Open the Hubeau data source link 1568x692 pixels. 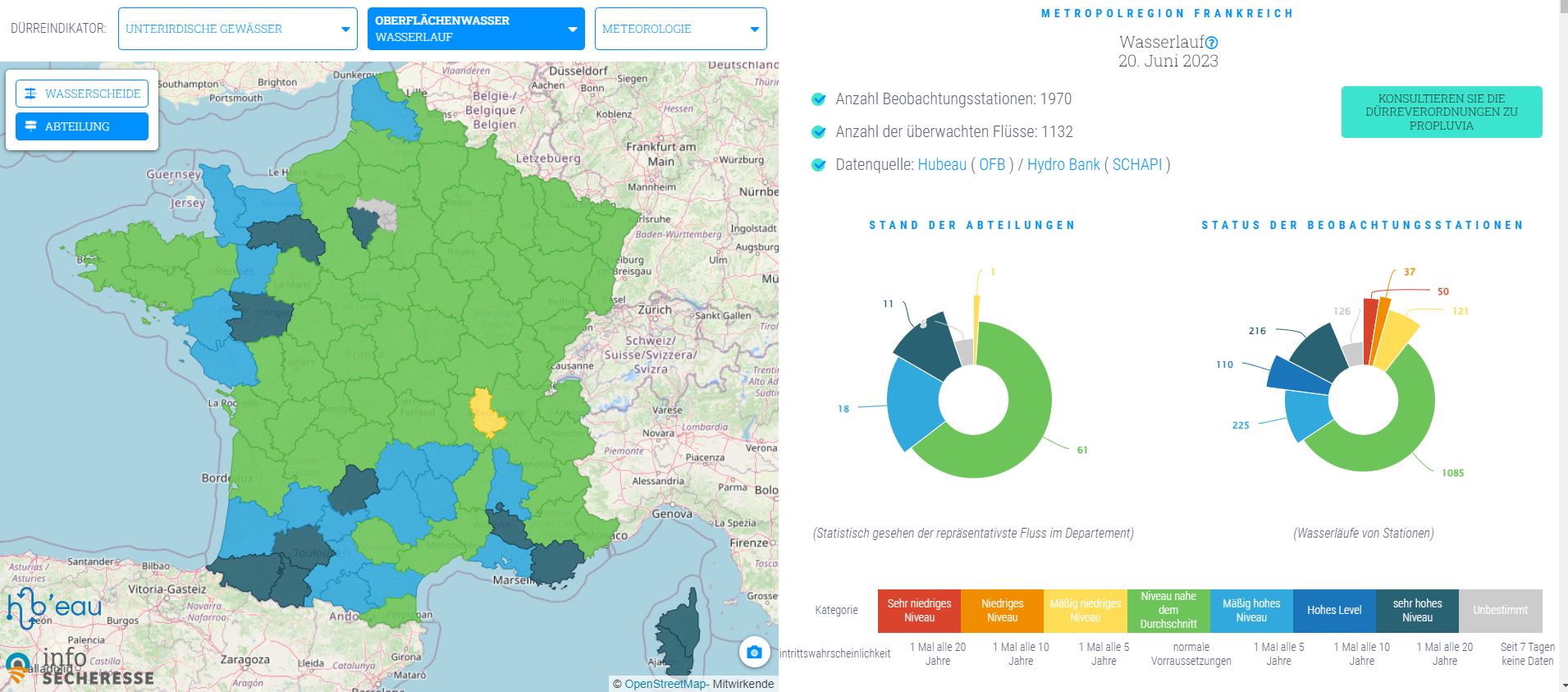click(x=941, y=164)
